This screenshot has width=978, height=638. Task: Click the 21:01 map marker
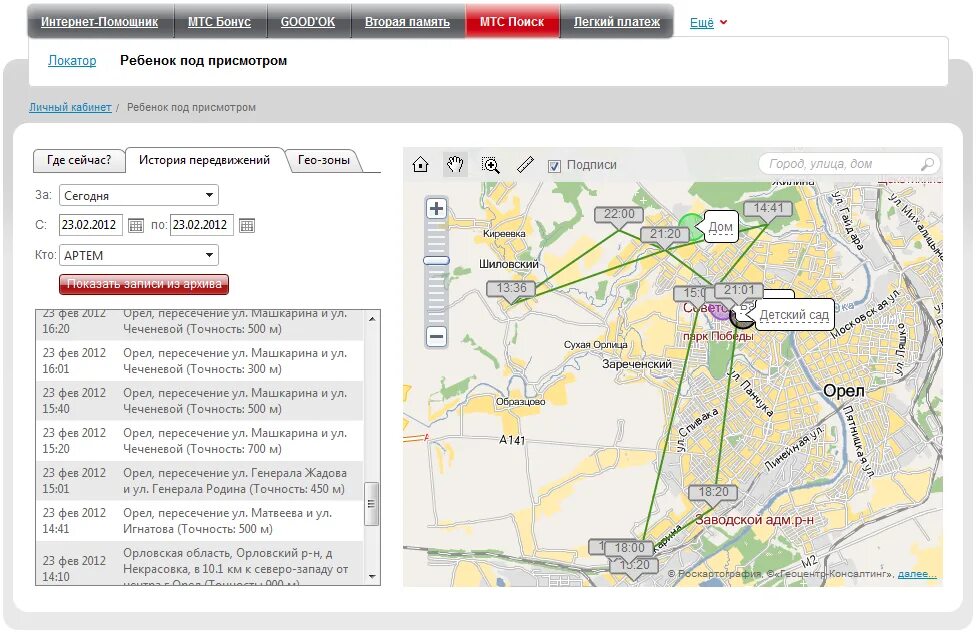click(738, 290)
